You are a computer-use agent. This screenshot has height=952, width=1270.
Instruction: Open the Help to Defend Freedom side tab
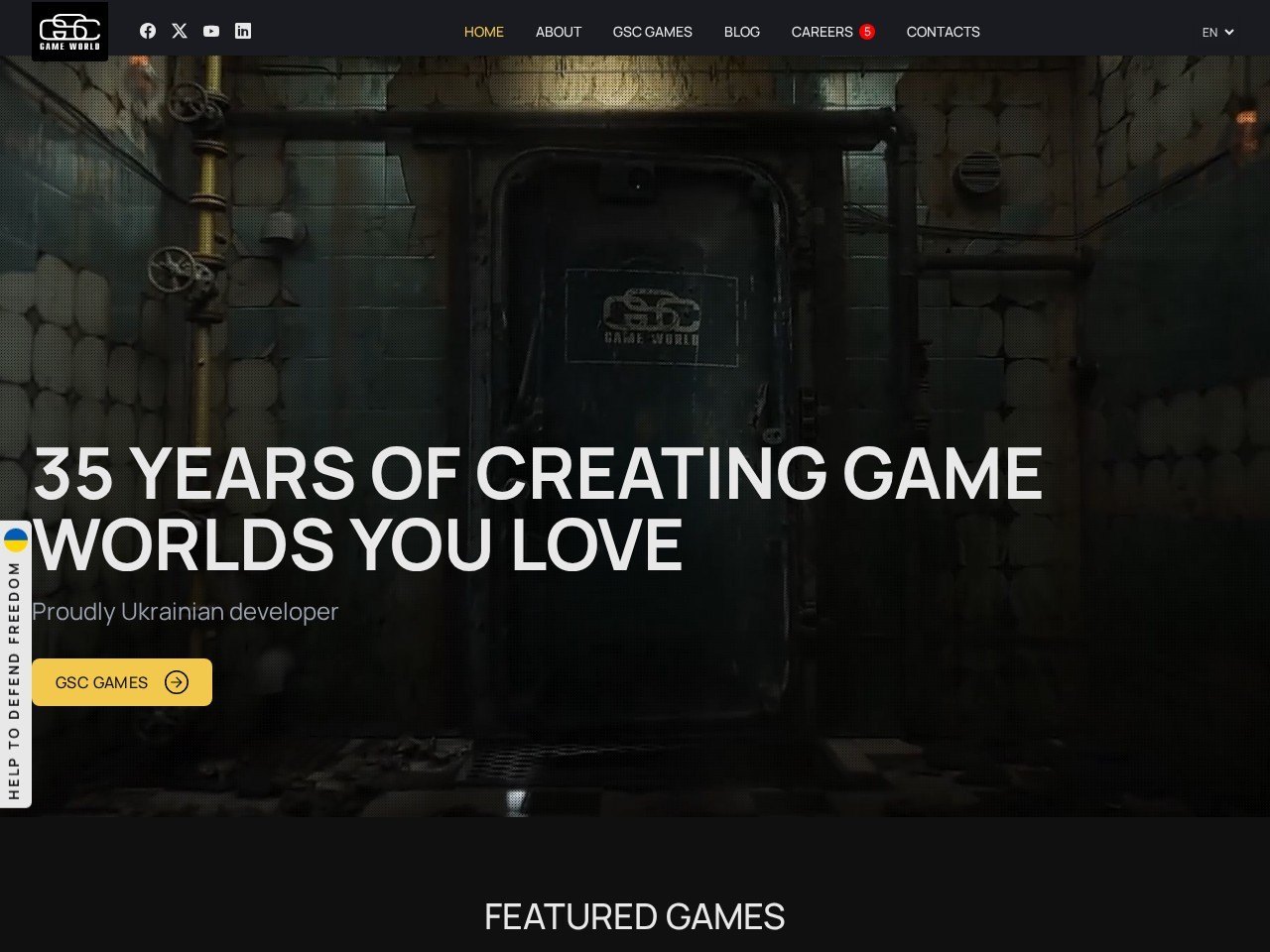click(15, 664)
